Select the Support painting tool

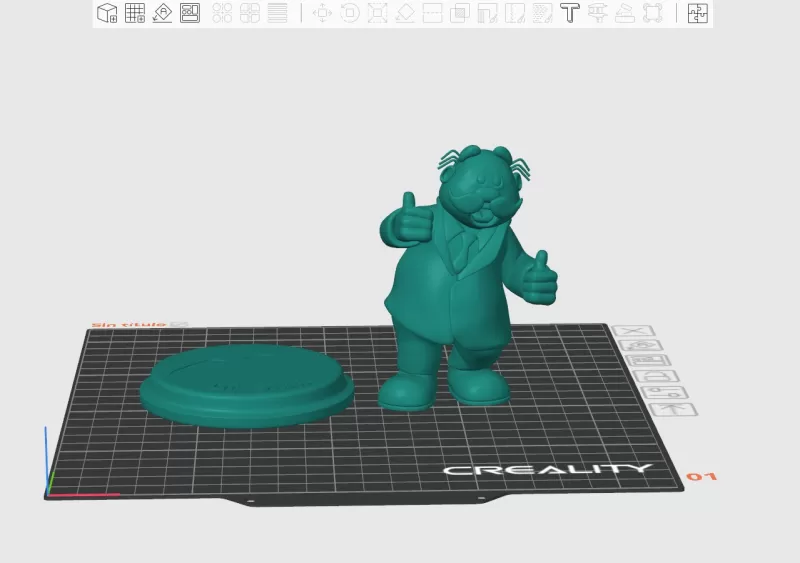487,13
